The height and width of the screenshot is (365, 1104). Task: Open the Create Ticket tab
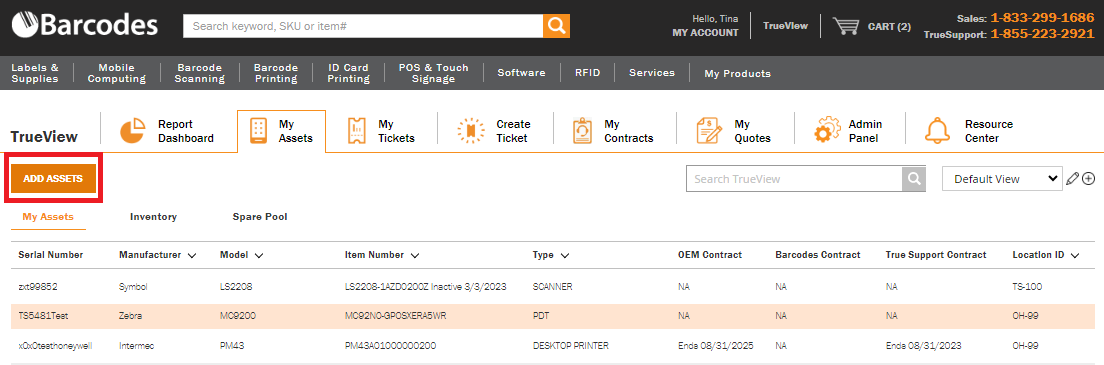click(495, 131)
